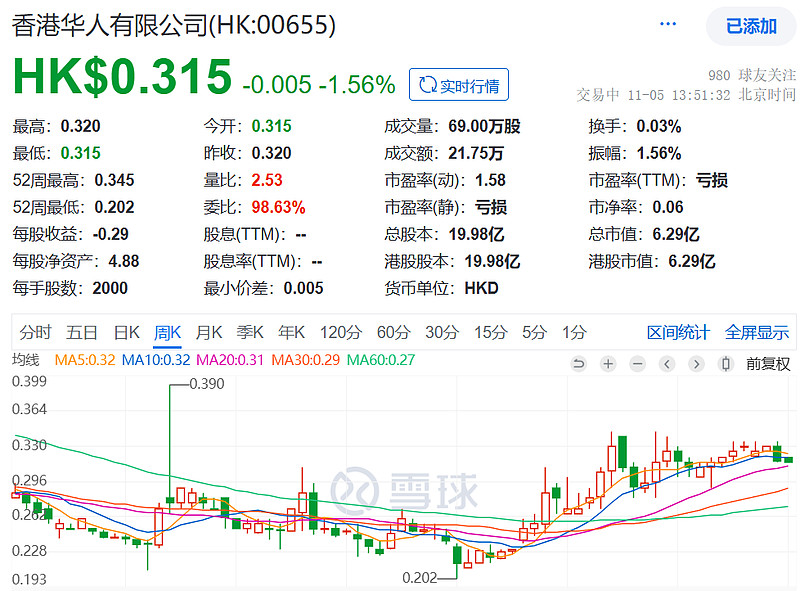
Task: Move chart right with the right chevron
Action: click(x=696, y=364)
